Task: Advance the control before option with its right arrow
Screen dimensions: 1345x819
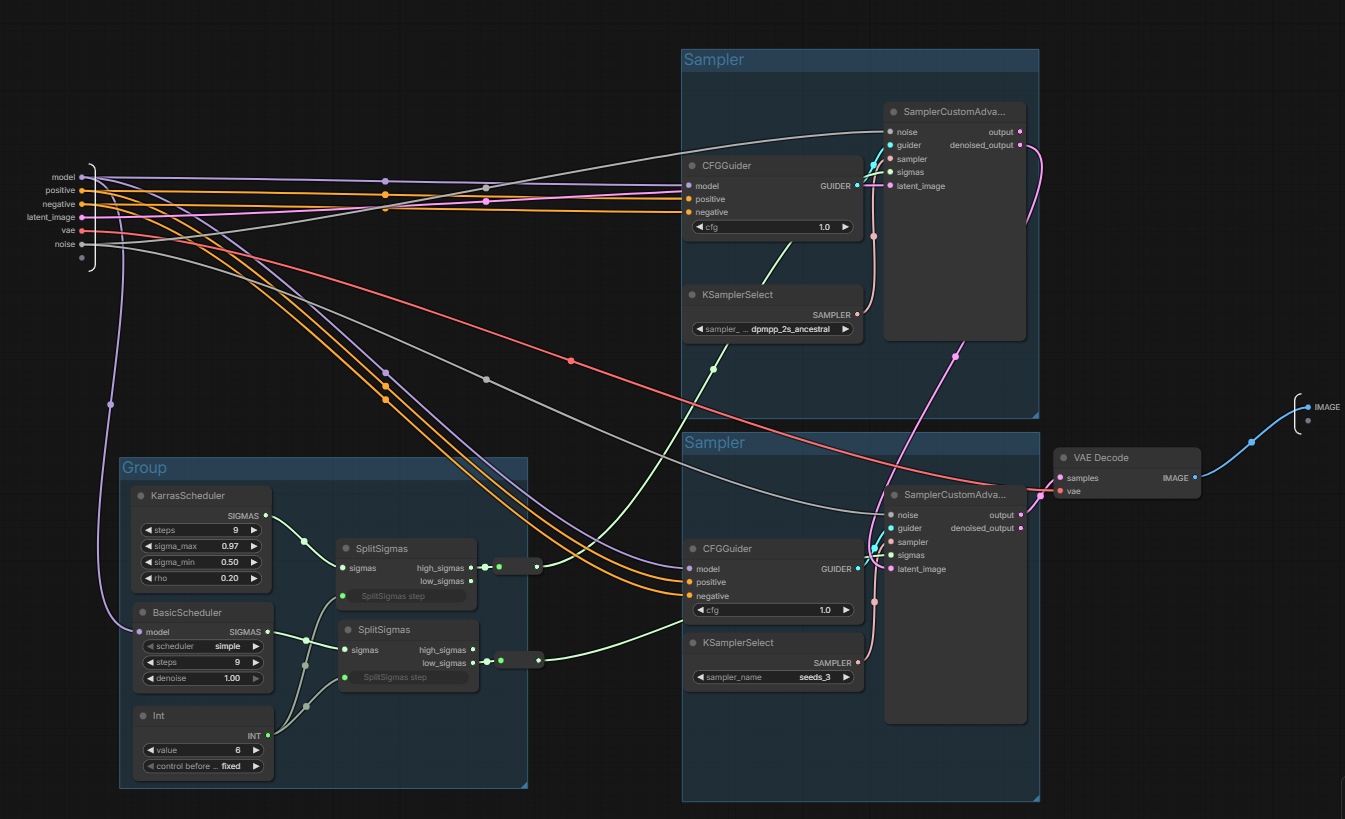Action: pyautogui.click(x=255, y=766)
